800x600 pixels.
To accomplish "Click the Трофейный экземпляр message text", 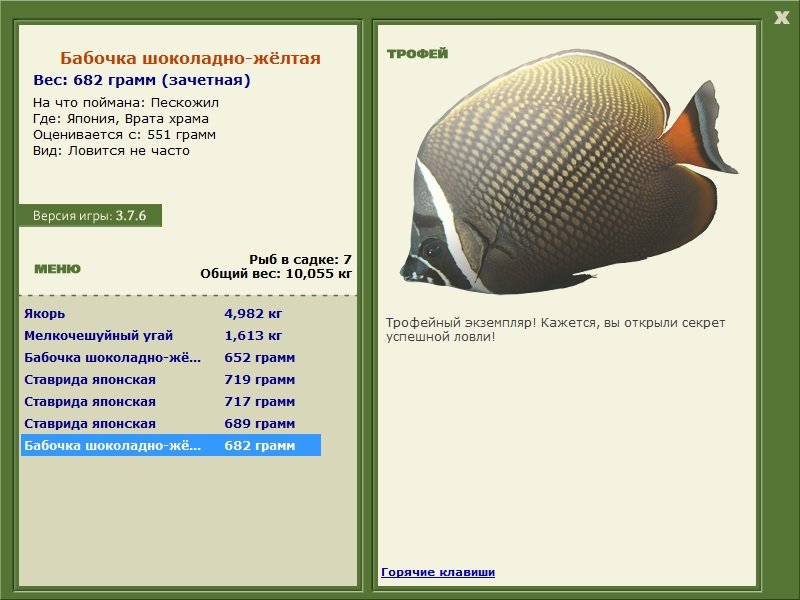I will click(555, 330).
